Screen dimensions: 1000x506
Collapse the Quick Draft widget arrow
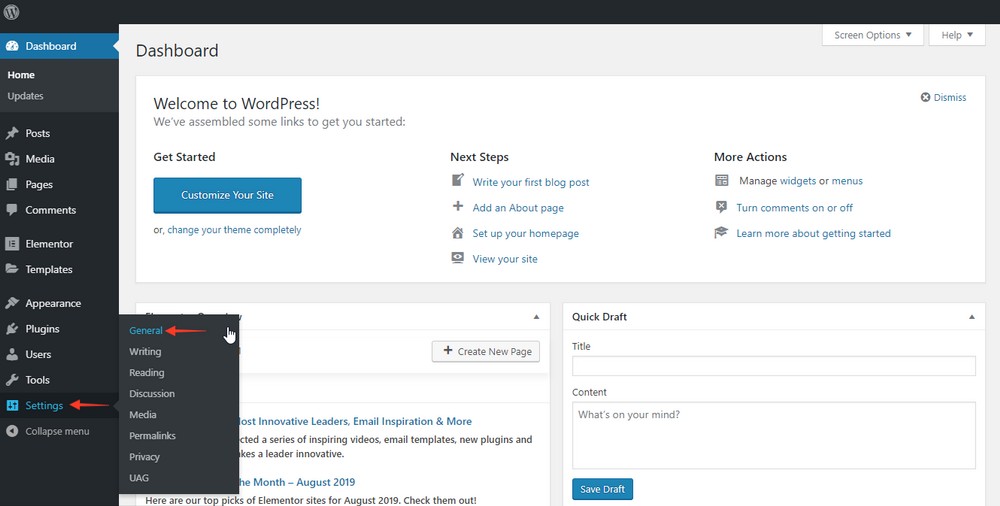(972, 316)
